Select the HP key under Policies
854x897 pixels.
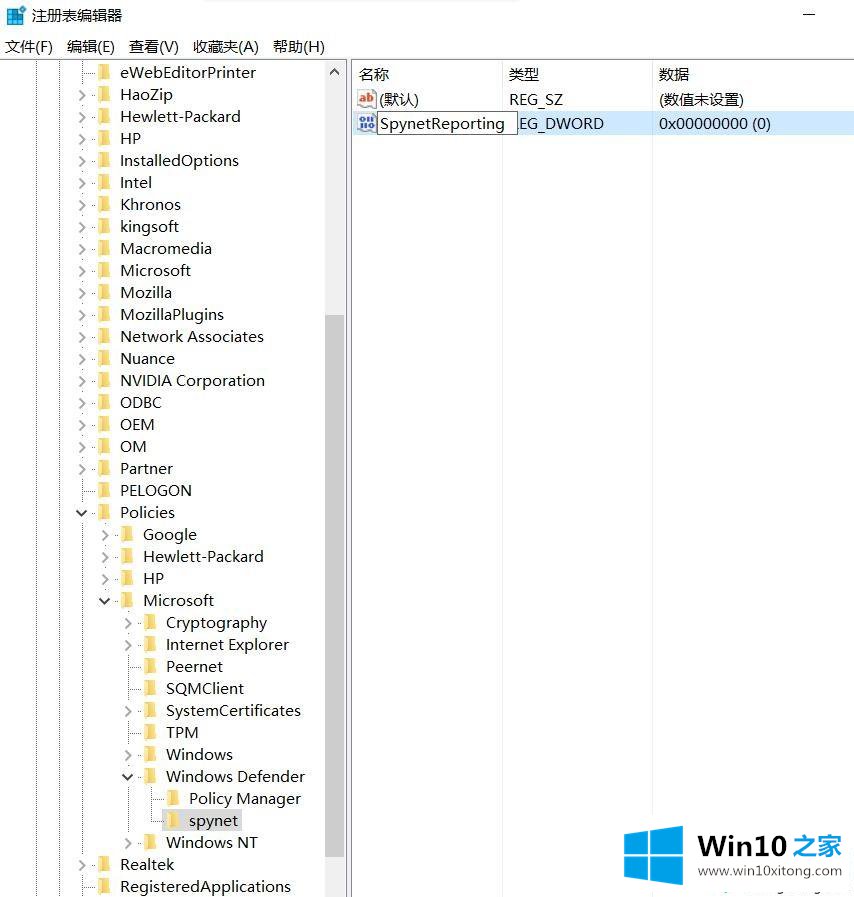point(153,578)
